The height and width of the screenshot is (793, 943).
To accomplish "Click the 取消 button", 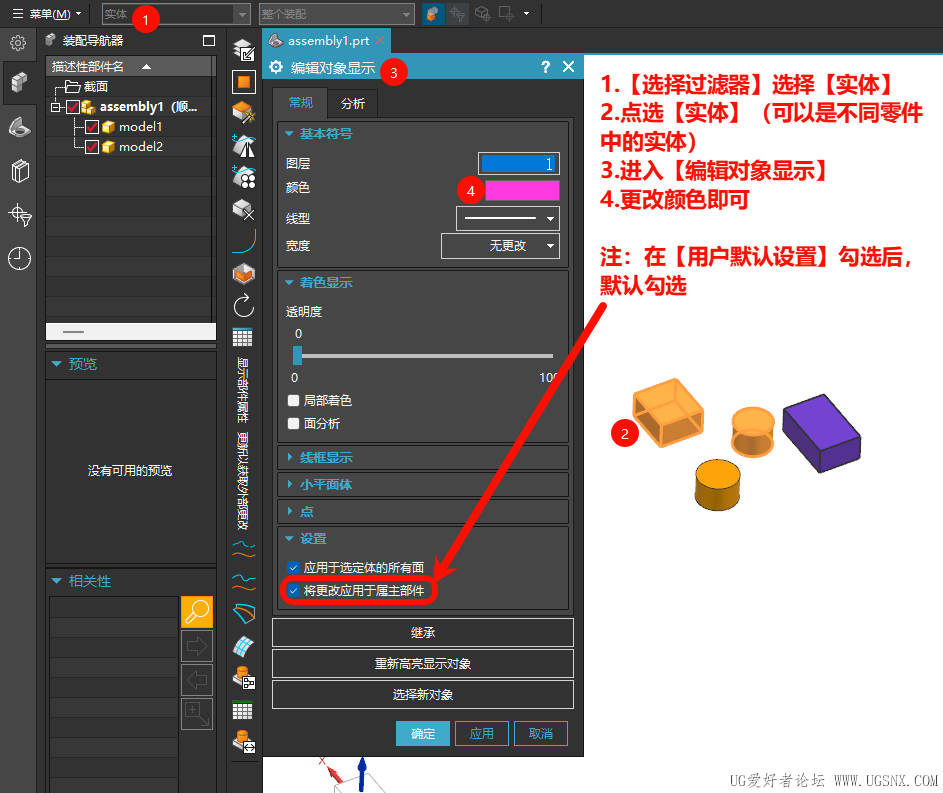I will click(x=541, y=733).
